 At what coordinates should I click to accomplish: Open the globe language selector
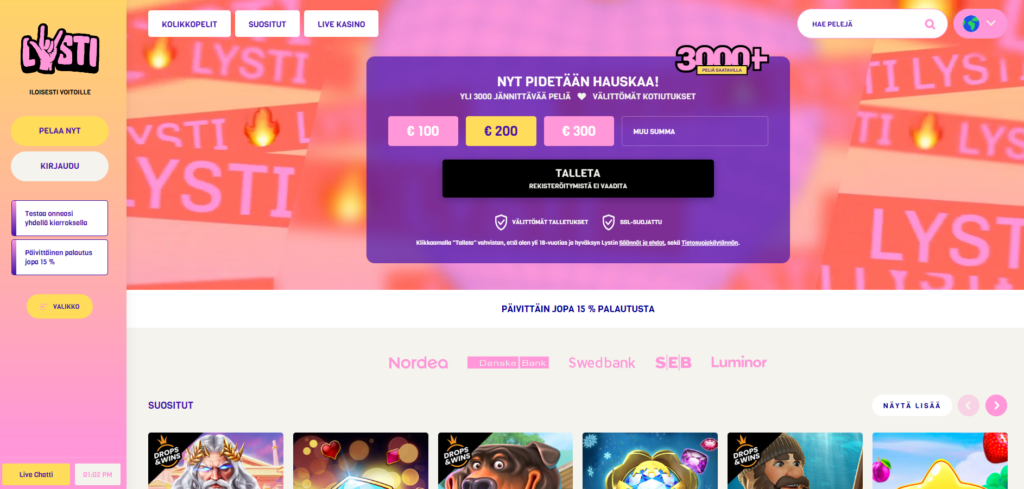pyautogui.click(x=980, y=24)
